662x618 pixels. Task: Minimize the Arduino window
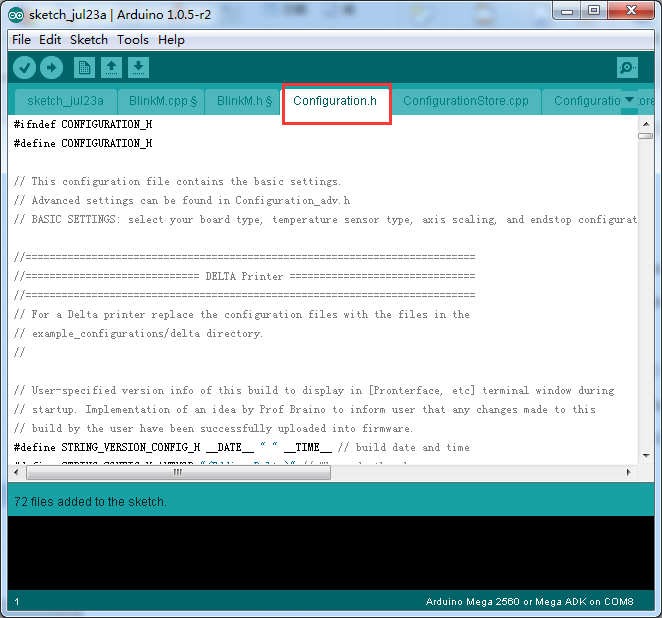coord(567,10)
